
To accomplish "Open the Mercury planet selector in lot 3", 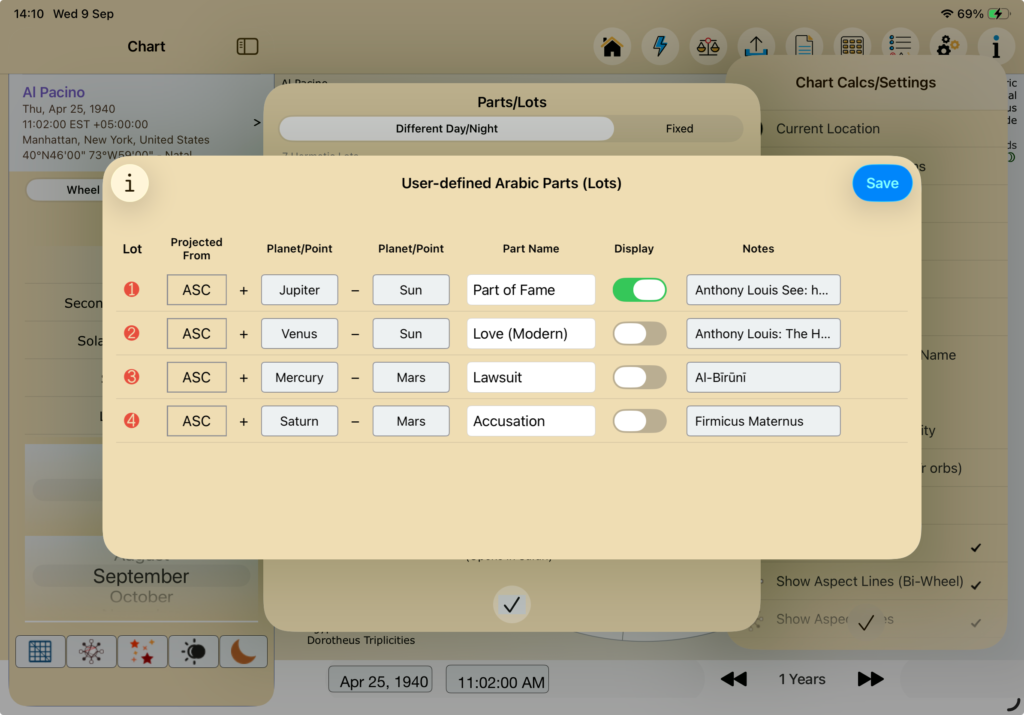I will tap(299, 377).
